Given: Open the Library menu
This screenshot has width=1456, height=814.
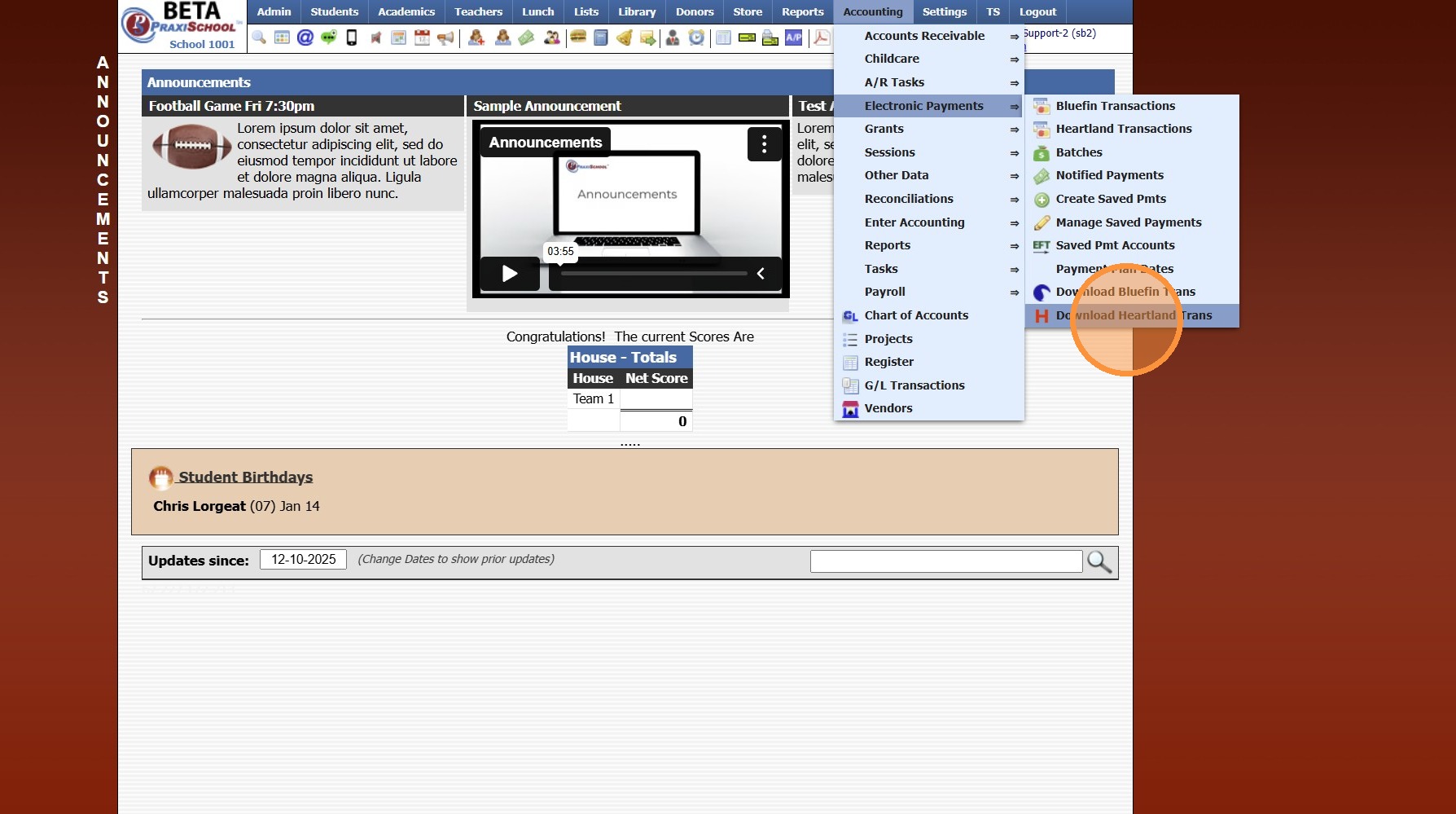Looking at the screenshot, I should point(637,11).
